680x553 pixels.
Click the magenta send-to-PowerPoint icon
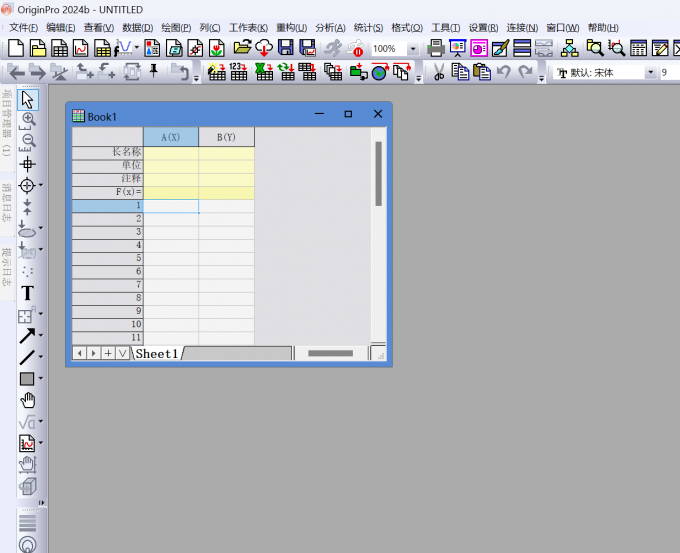click(479, 48)
